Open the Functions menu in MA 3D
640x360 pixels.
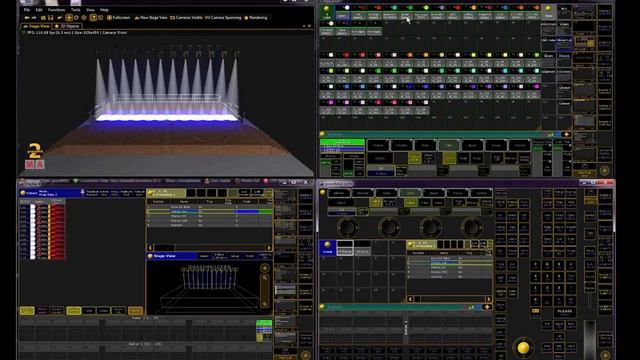56,10
